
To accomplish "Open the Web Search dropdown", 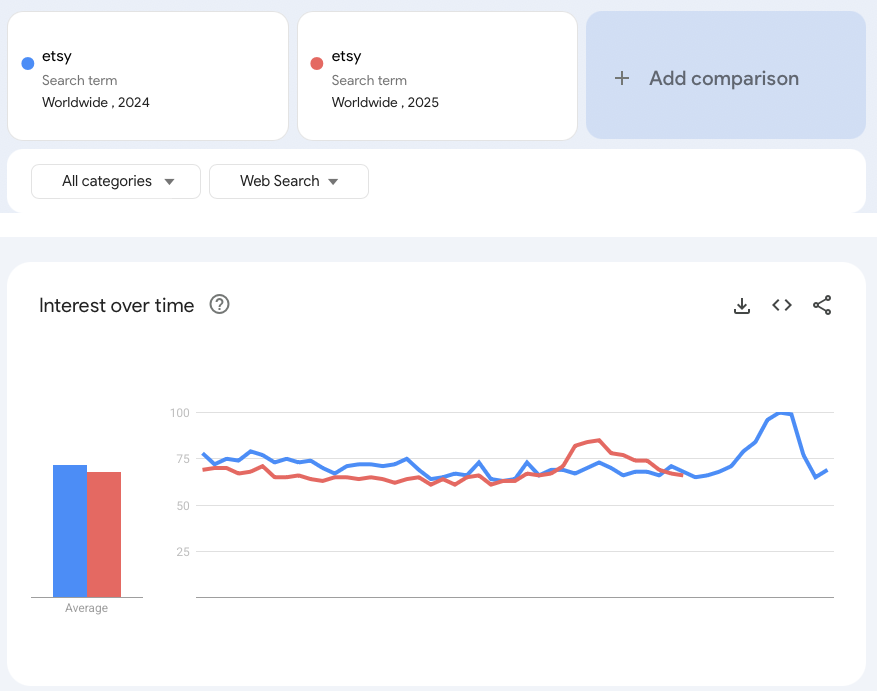I will click(289, 181).
